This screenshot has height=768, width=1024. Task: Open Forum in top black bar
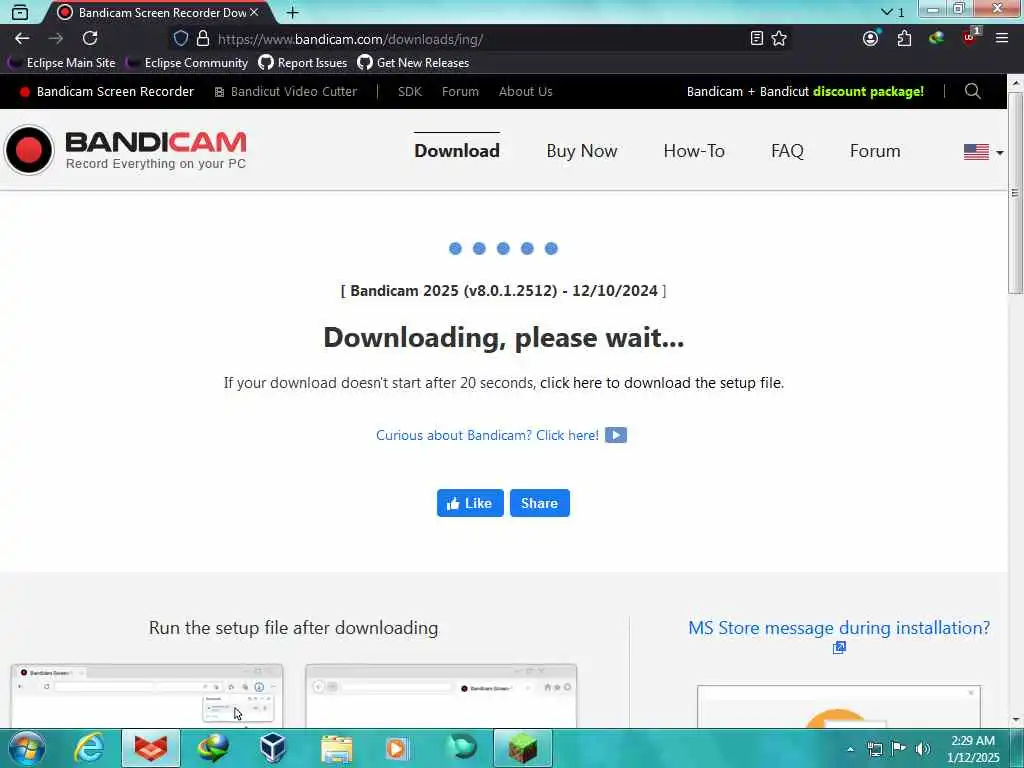pyautogui.click(x=460, y=91)
